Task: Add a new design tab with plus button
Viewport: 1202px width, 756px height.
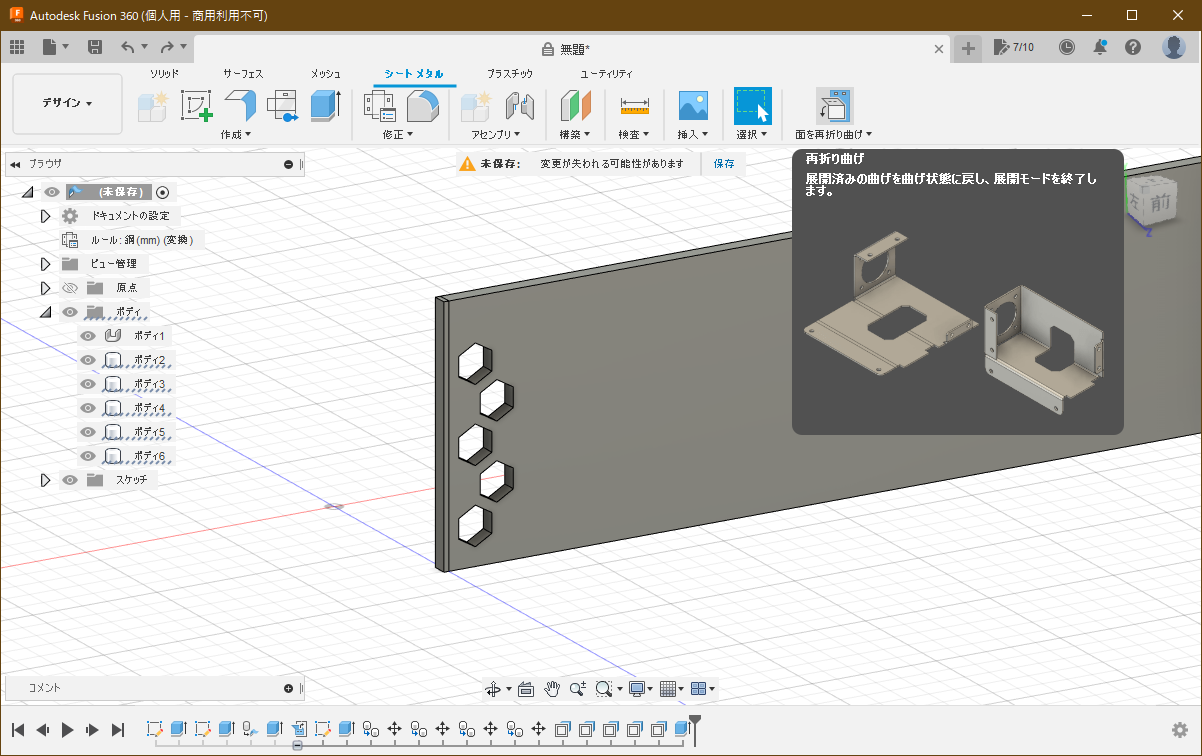Action: [967, 48]
